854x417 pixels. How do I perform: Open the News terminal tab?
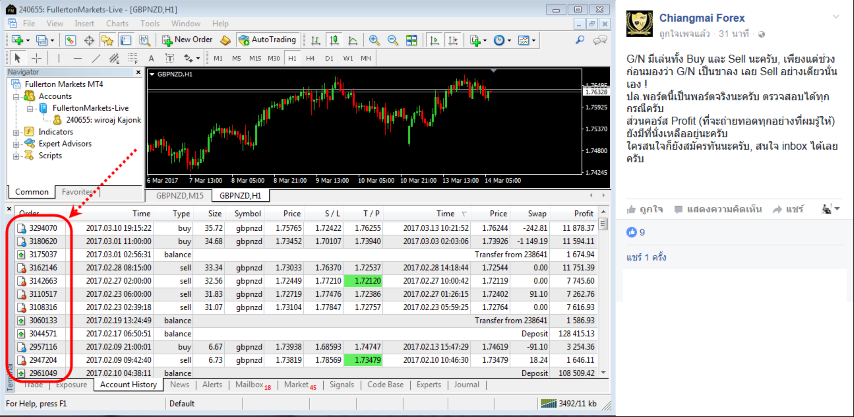[179, 384]
